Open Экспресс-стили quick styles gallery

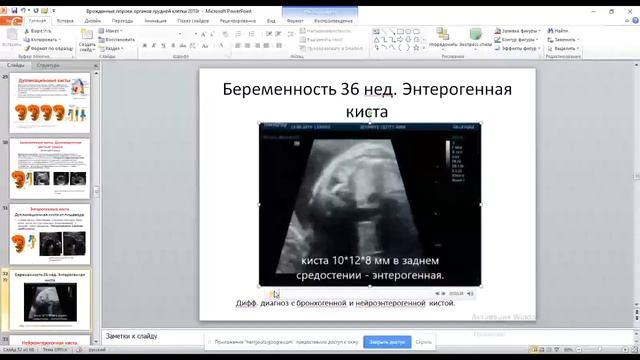tap(476, 38)
